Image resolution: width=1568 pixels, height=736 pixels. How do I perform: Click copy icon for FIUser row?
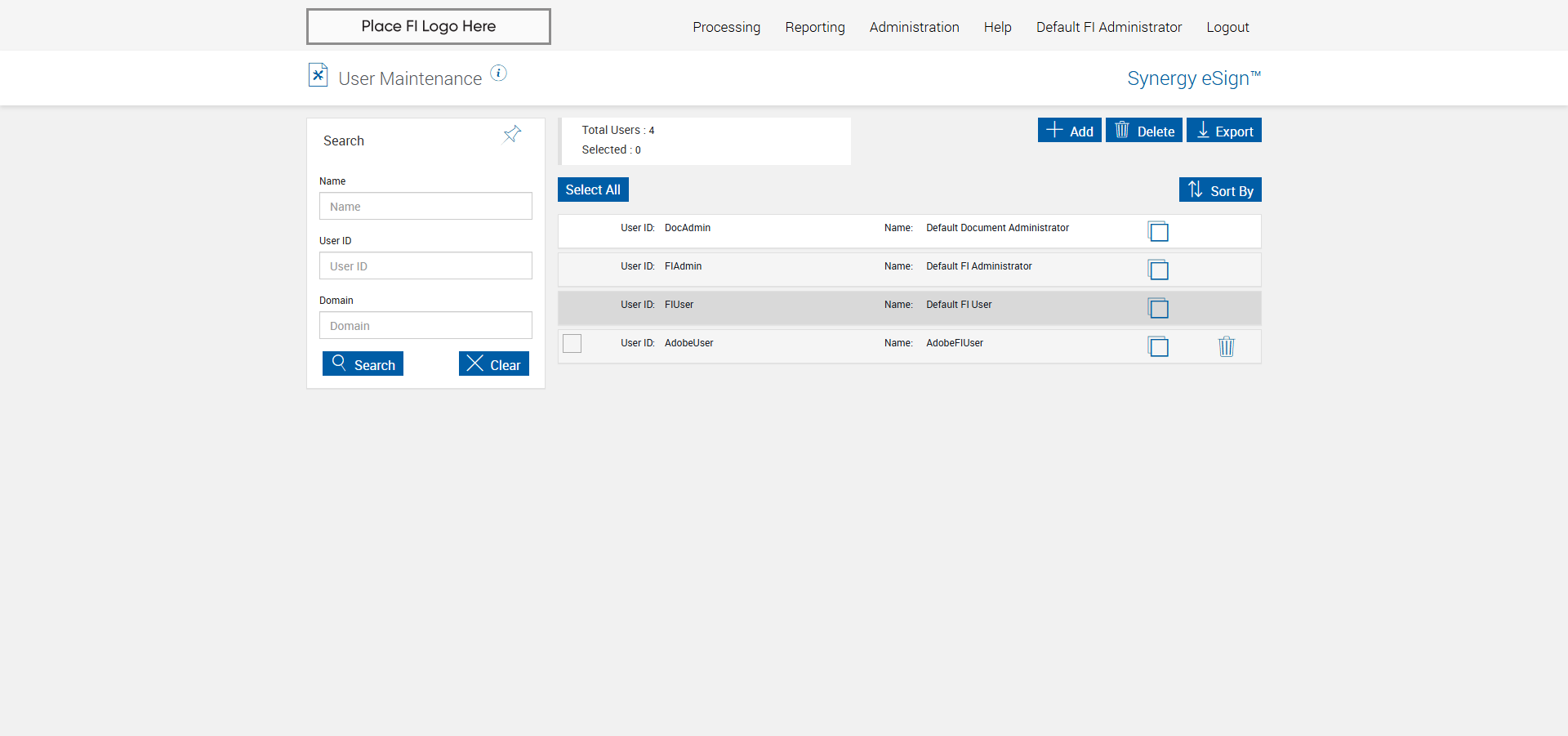click(1158, 308)
